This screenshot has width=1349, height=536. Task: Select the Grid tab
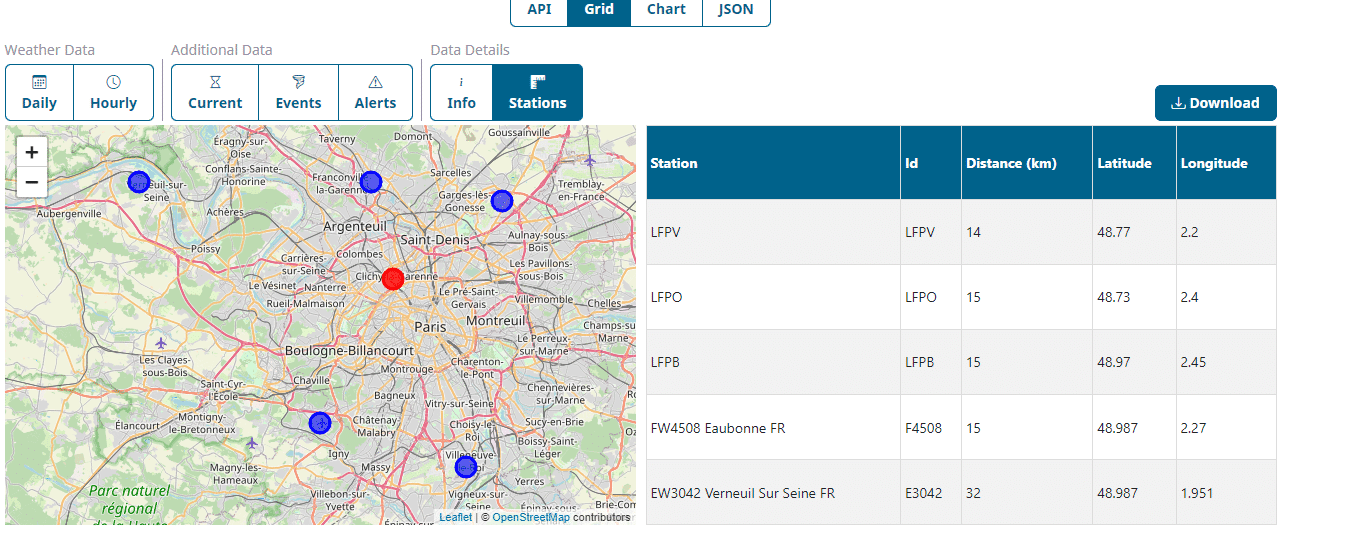[x=599, y=10]
